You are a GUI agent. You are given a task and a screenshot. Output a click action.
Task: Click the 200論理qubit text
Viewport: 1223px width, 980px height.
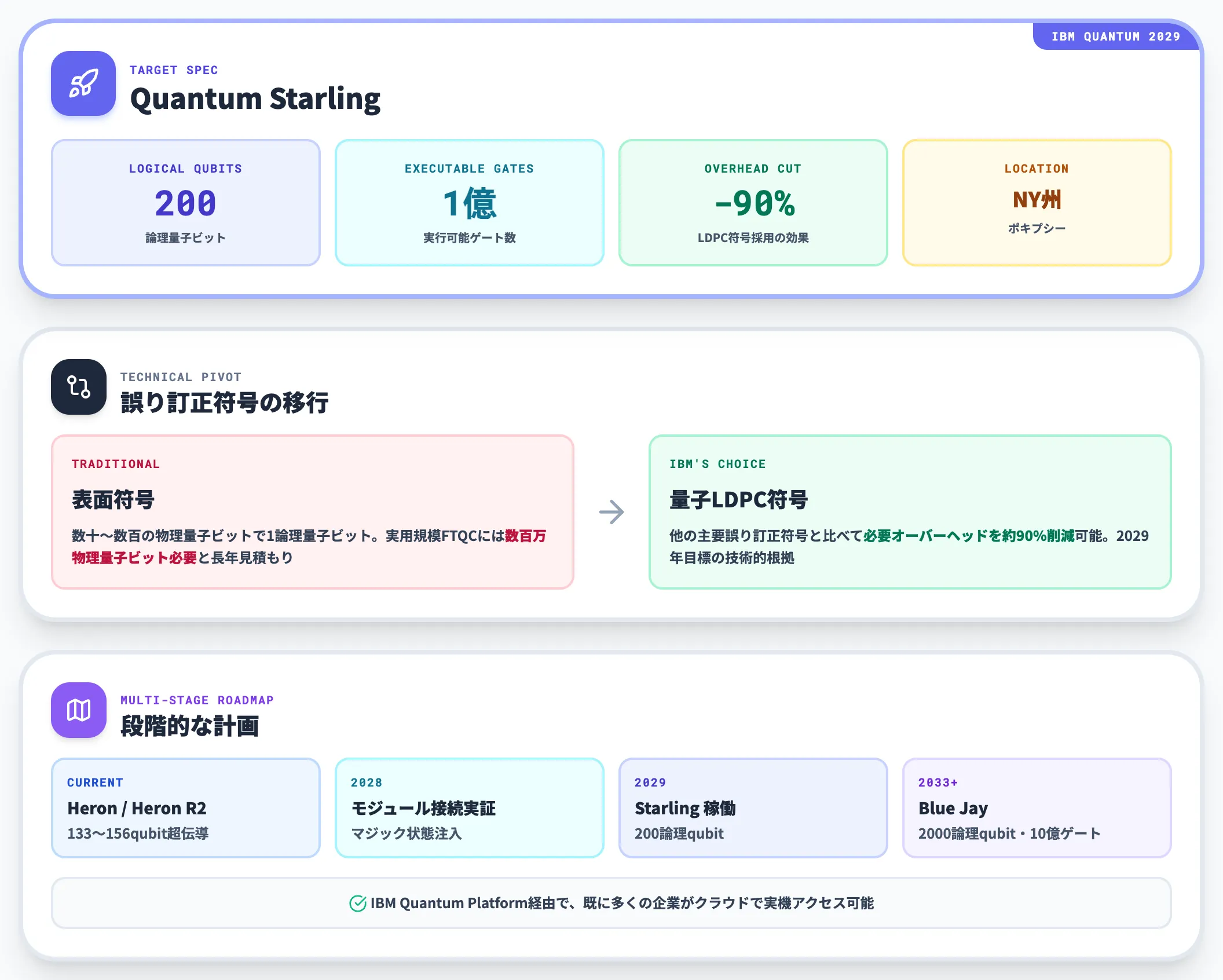679,833
